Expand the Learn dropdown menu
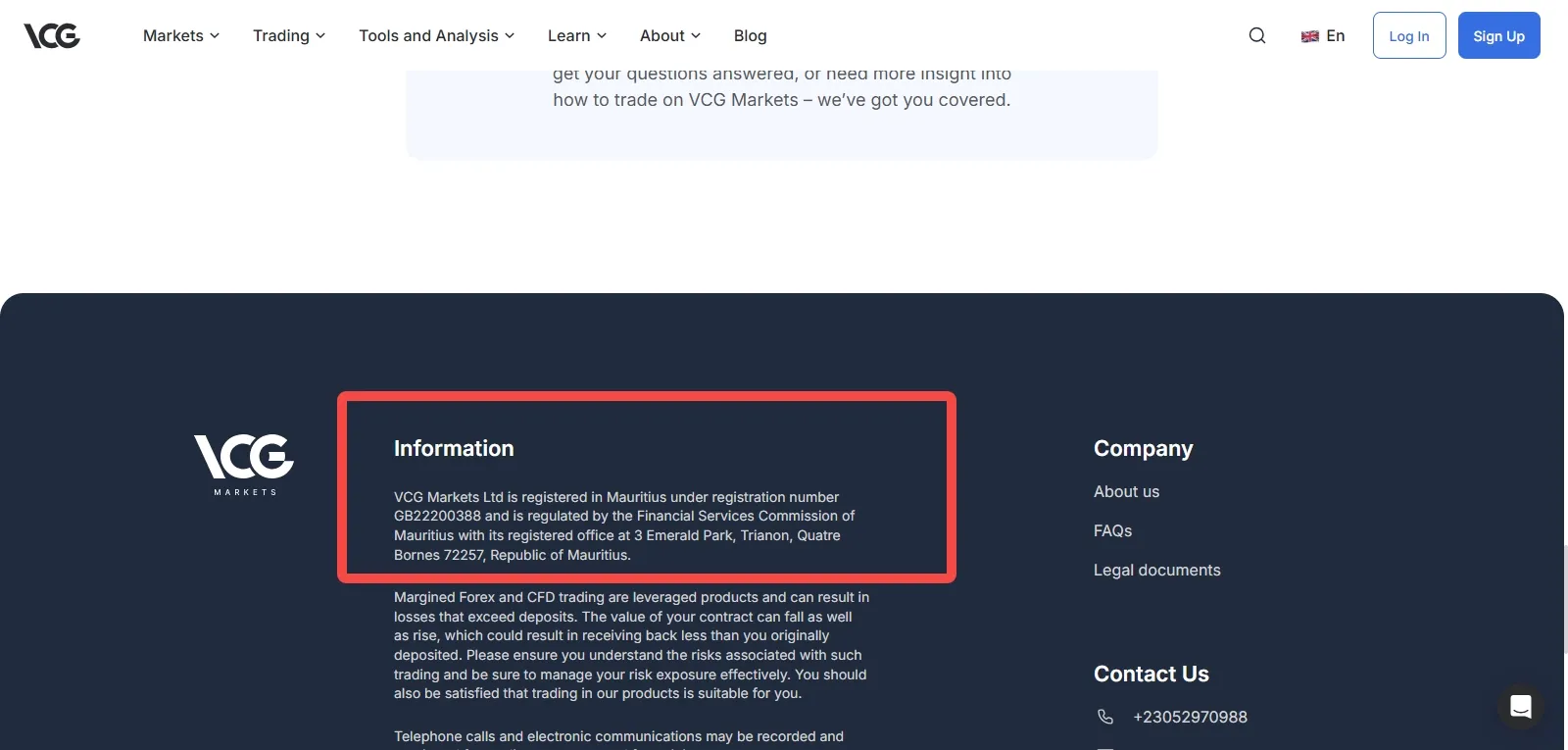Image resolution: width=1568 pixels, height=750 pixels. pos(577,36)
